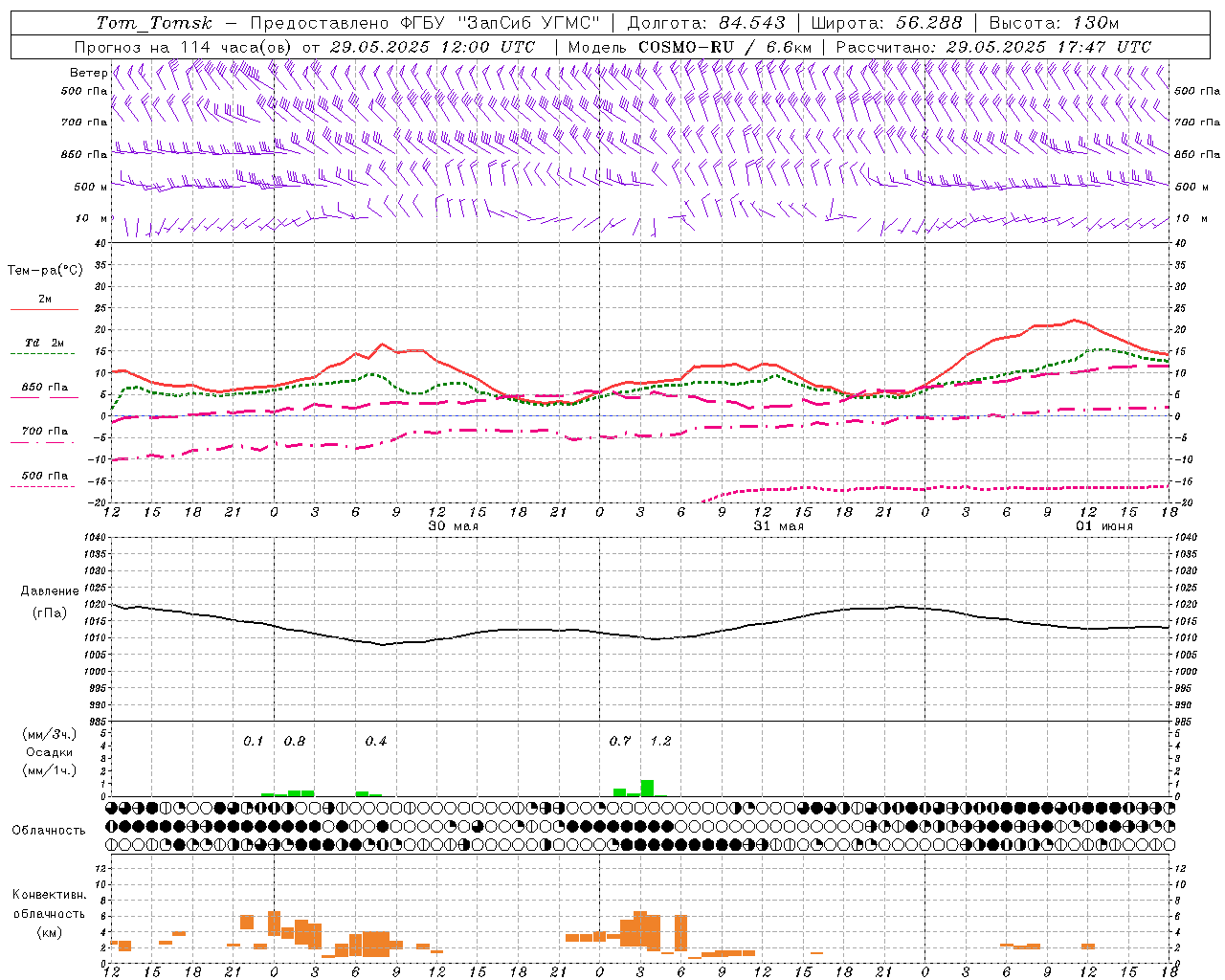
Task: Click the precipitation value "1.2"
Action: [660, 741]
